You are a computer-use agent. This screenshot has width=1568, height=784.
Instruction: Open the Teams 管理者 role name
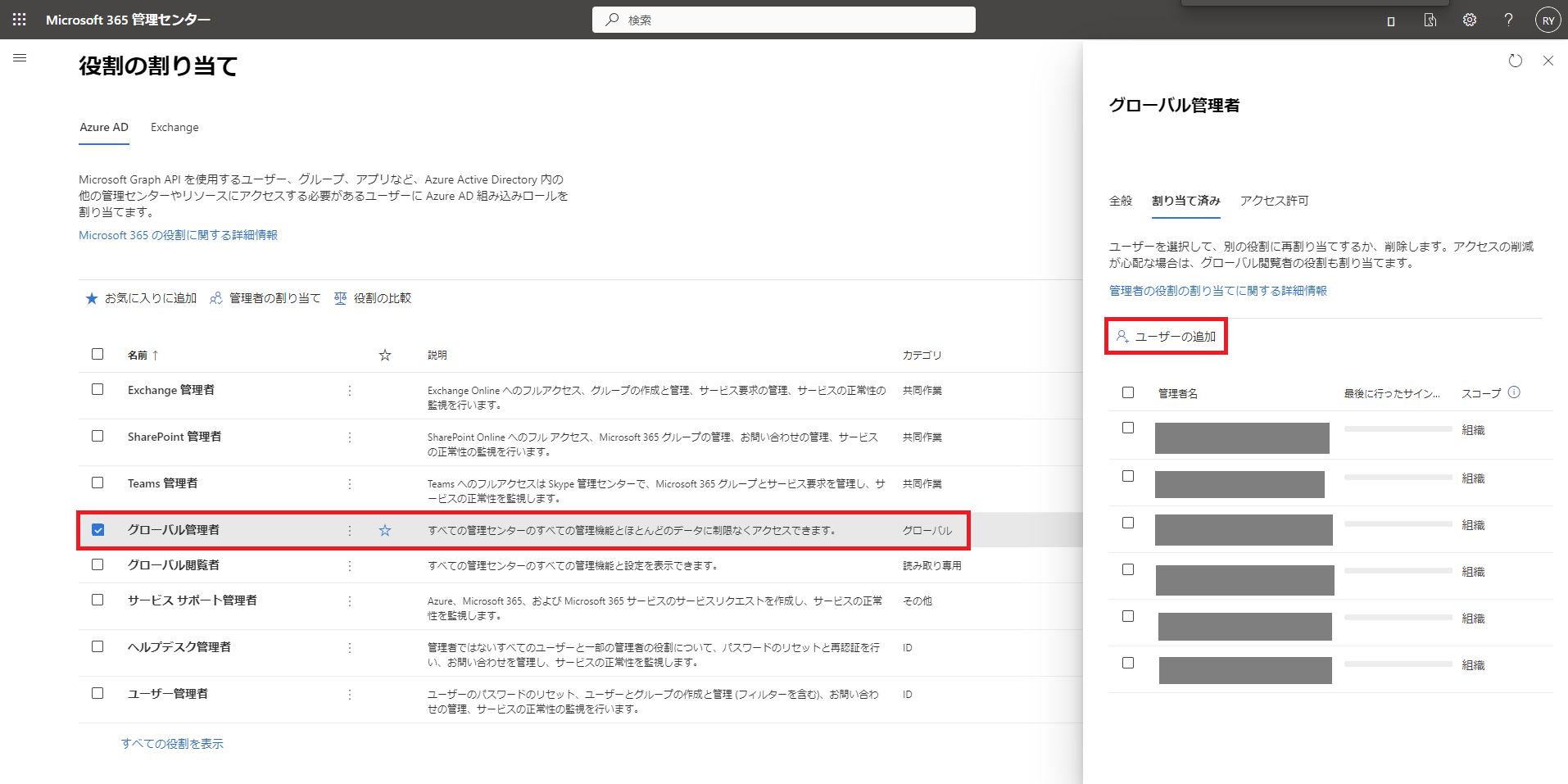tap(162, 483)
